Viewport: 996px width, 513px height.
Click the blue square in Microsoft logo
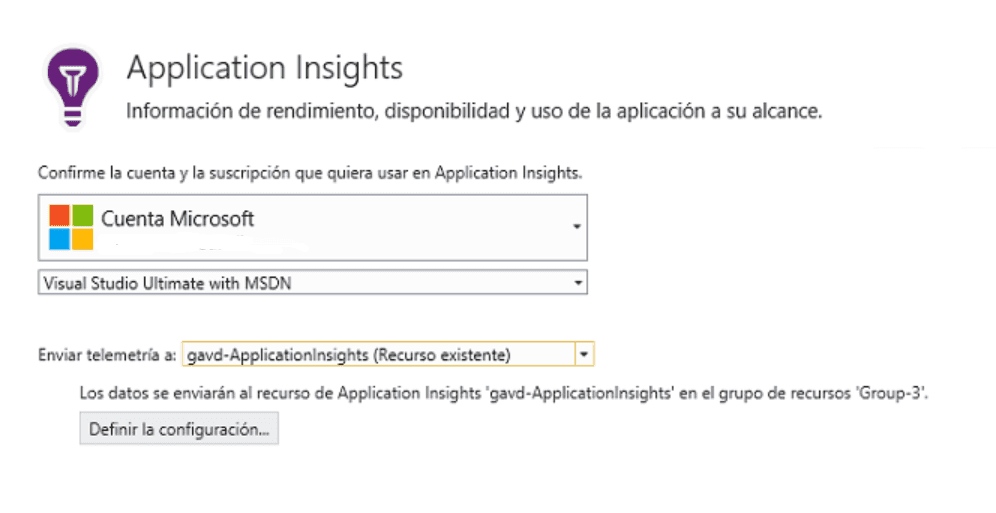point(59,239)
